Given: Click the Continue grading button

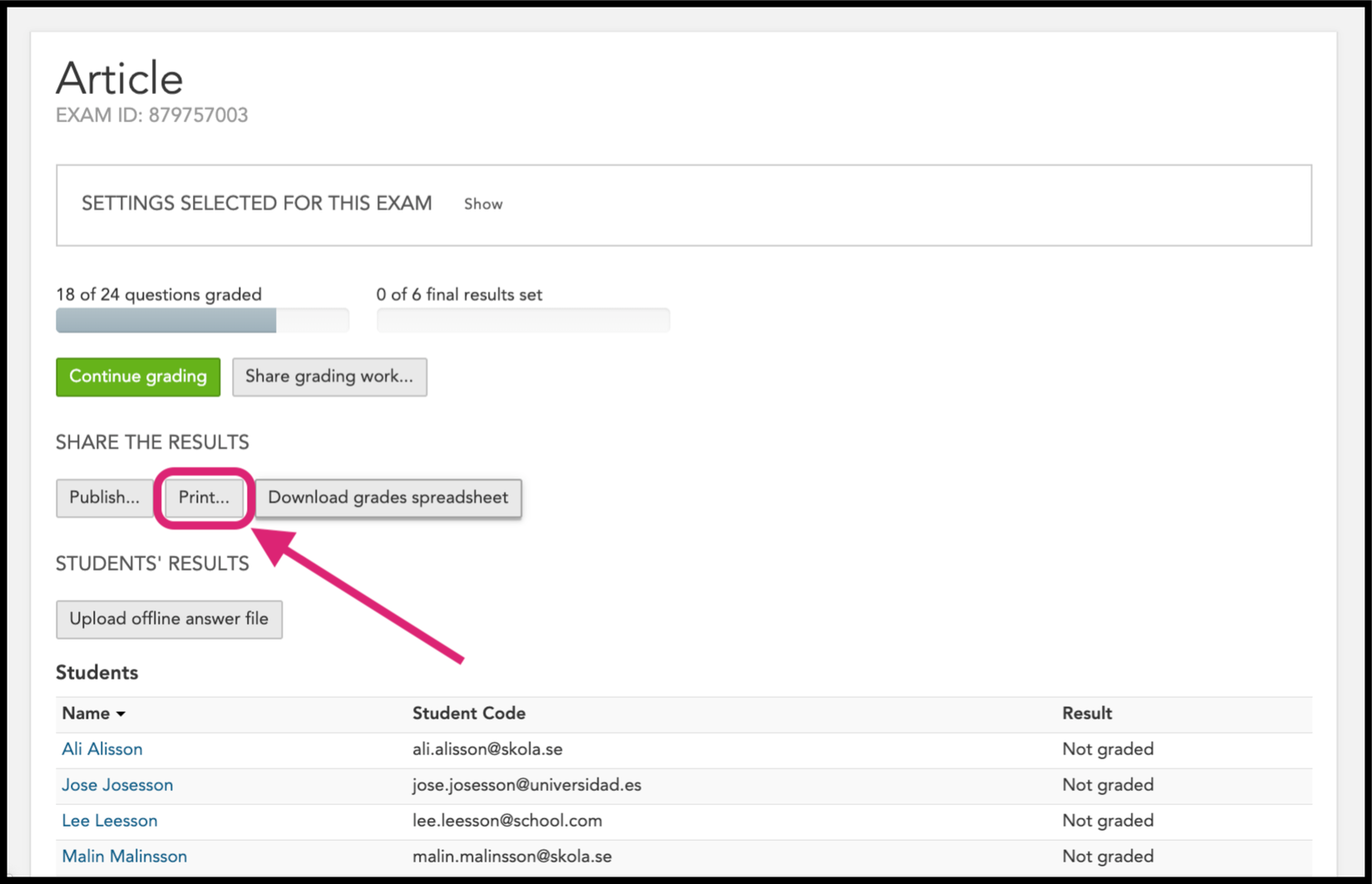Looking at the screenshot, I should tap(138, 377).
